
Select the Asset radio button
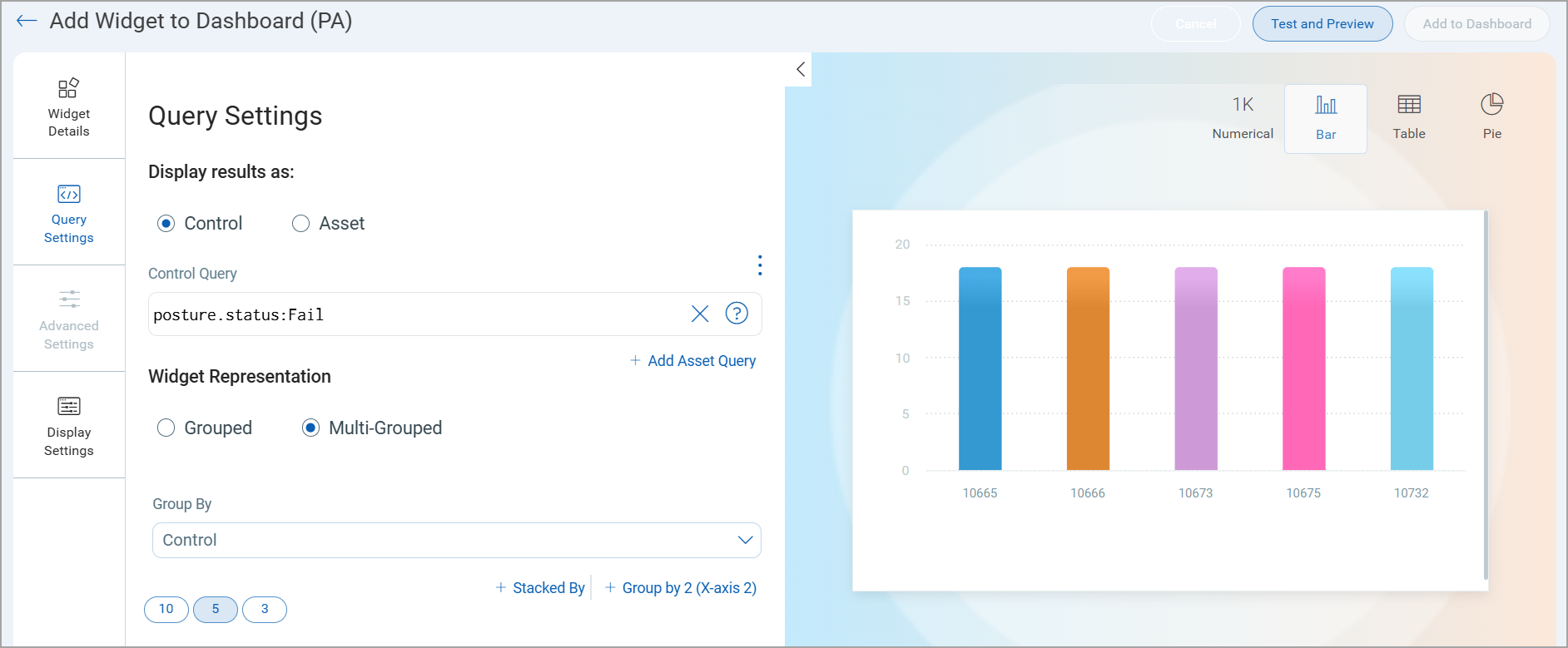(x=301, y=223)
